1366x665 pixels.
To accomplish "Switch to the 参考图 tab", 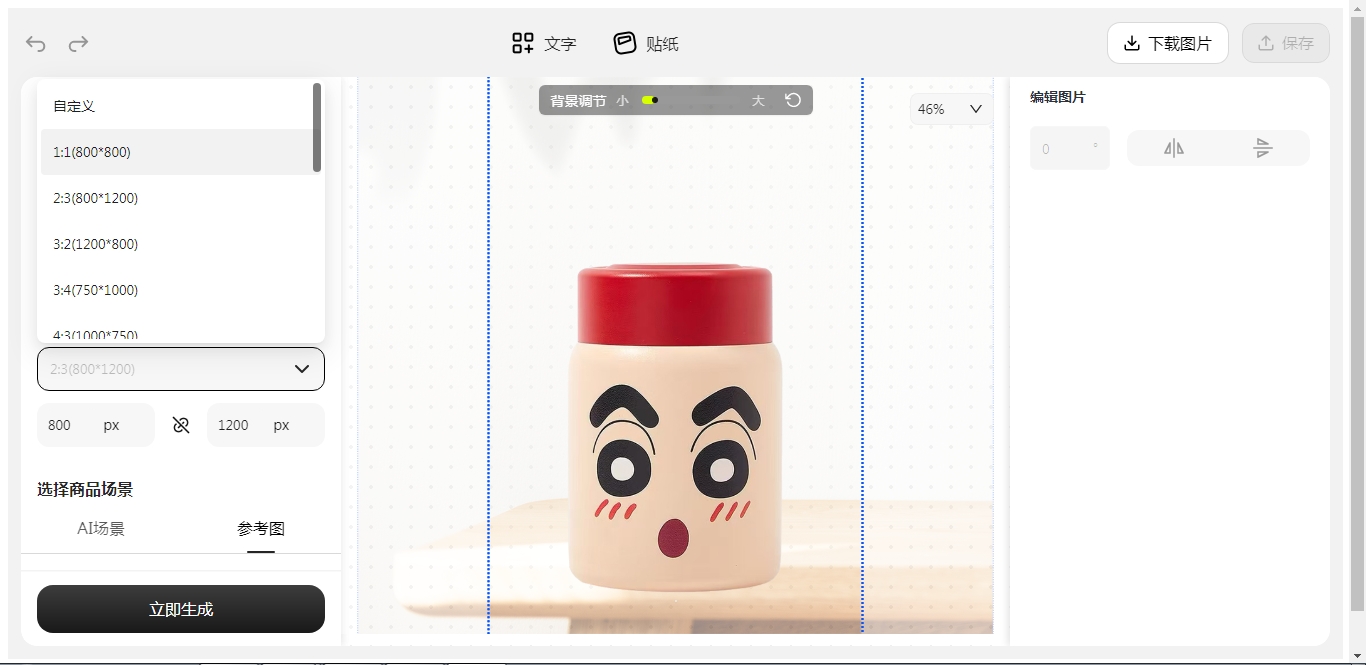I will pos(261,528).
